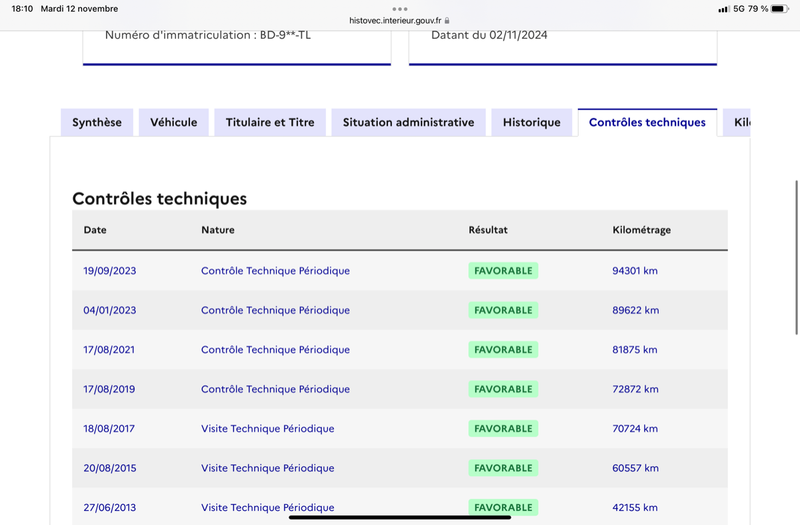
Task: Tap the 18:10 clock in the status bar
Action: click(22, 9)
